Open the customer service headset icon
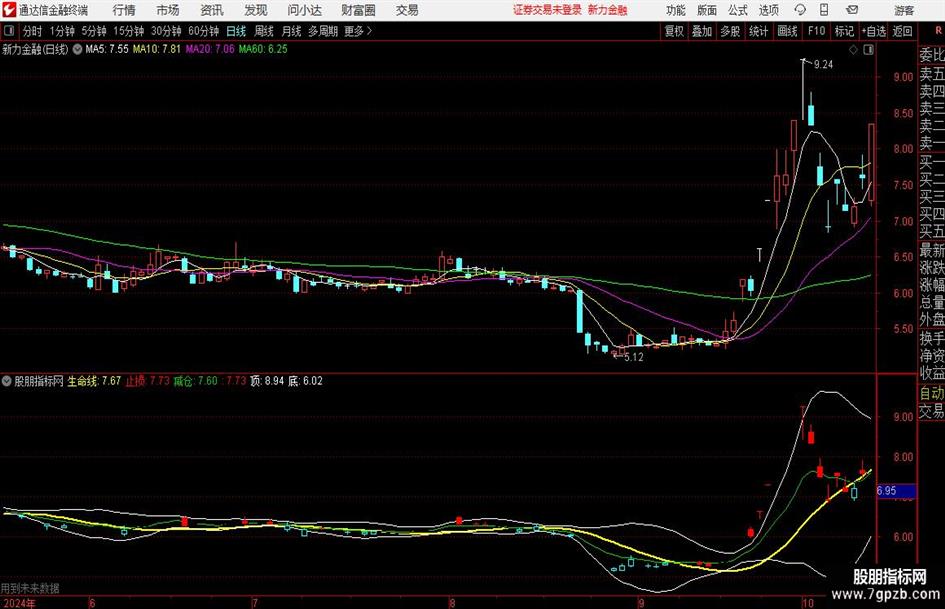 [x=800, y=10]
